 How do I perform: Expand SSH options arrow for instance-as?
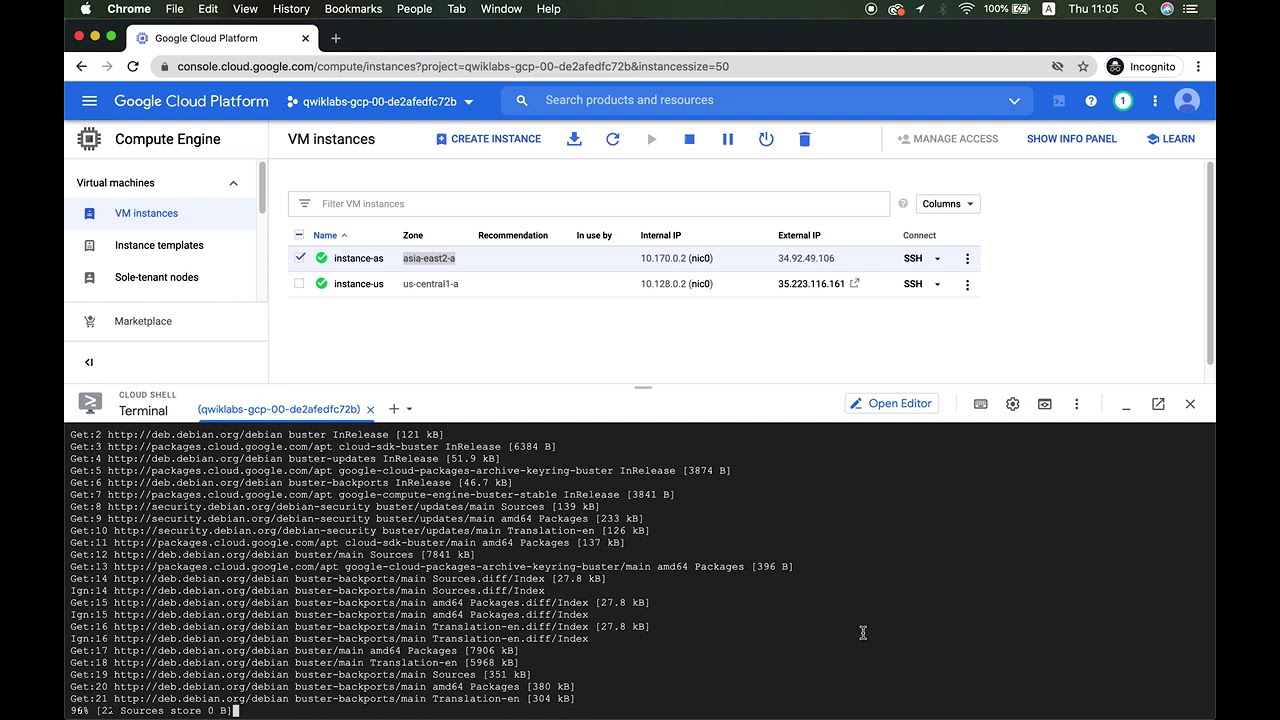tap(937, 259)
